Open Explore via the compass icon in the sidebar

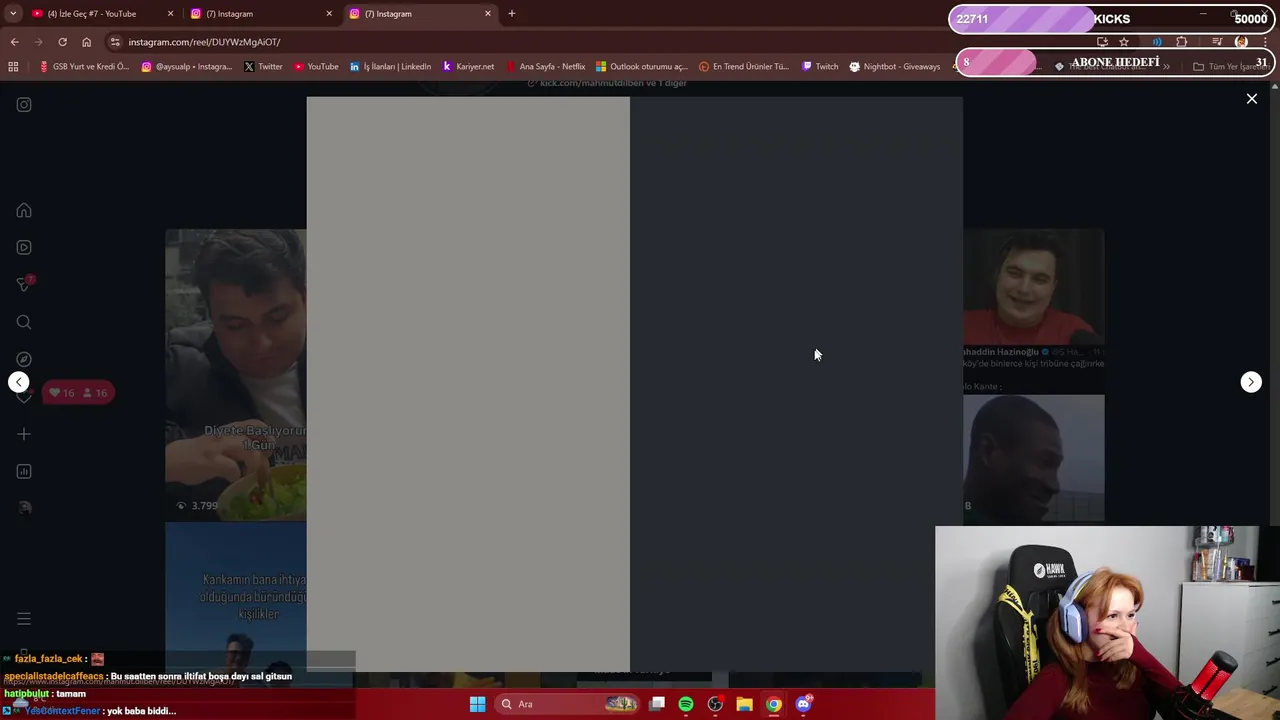tap(24, 359)
